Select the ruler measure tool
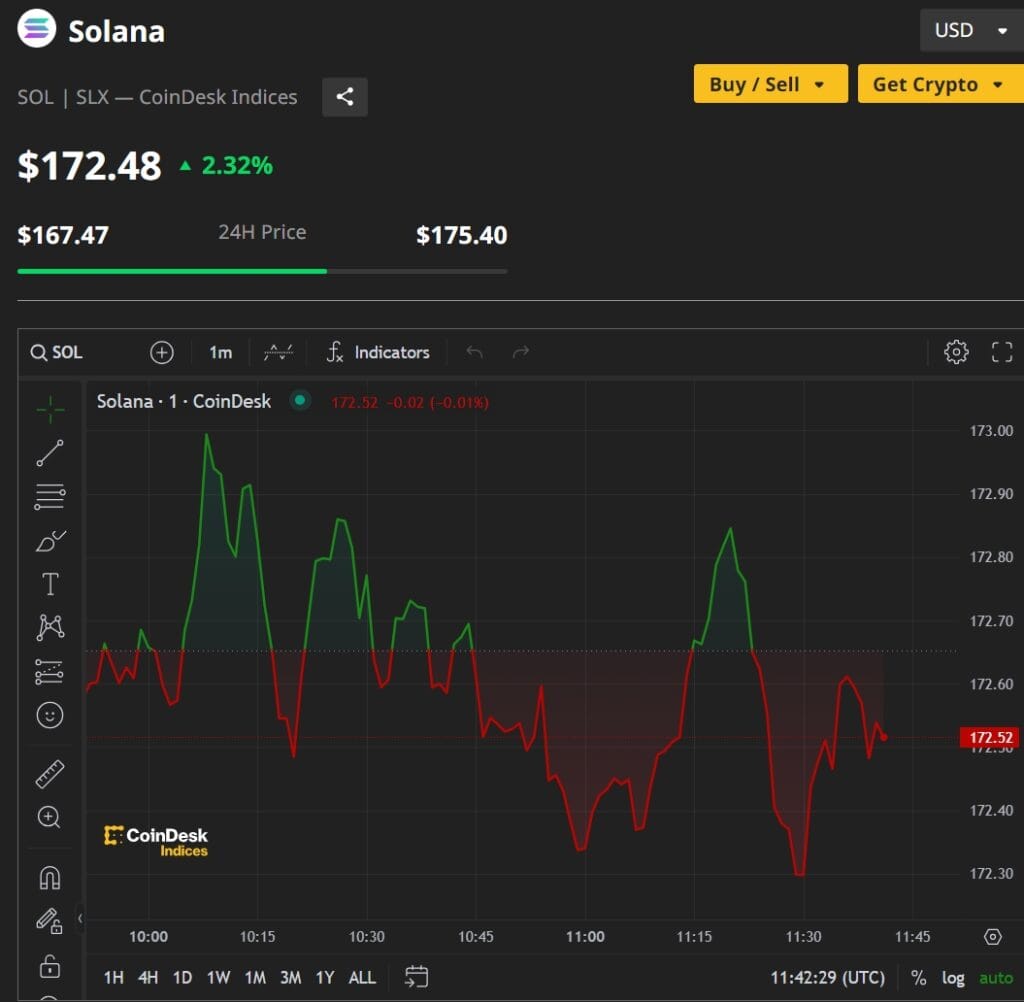The width and height of the screenshot is (1024, 1002). click(50, 774)
